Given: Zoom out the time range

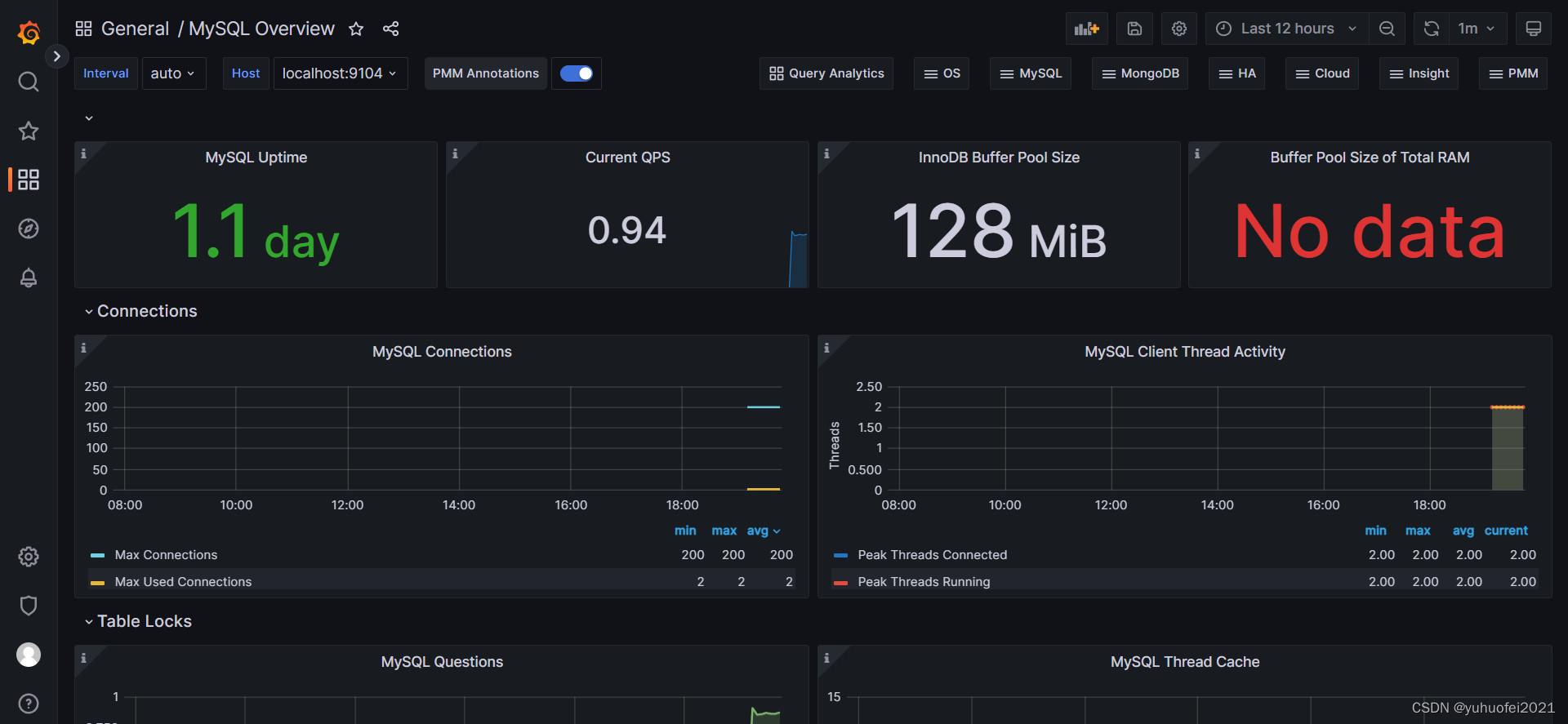Looking at the screenshot, I should (x=1387, y=29).
